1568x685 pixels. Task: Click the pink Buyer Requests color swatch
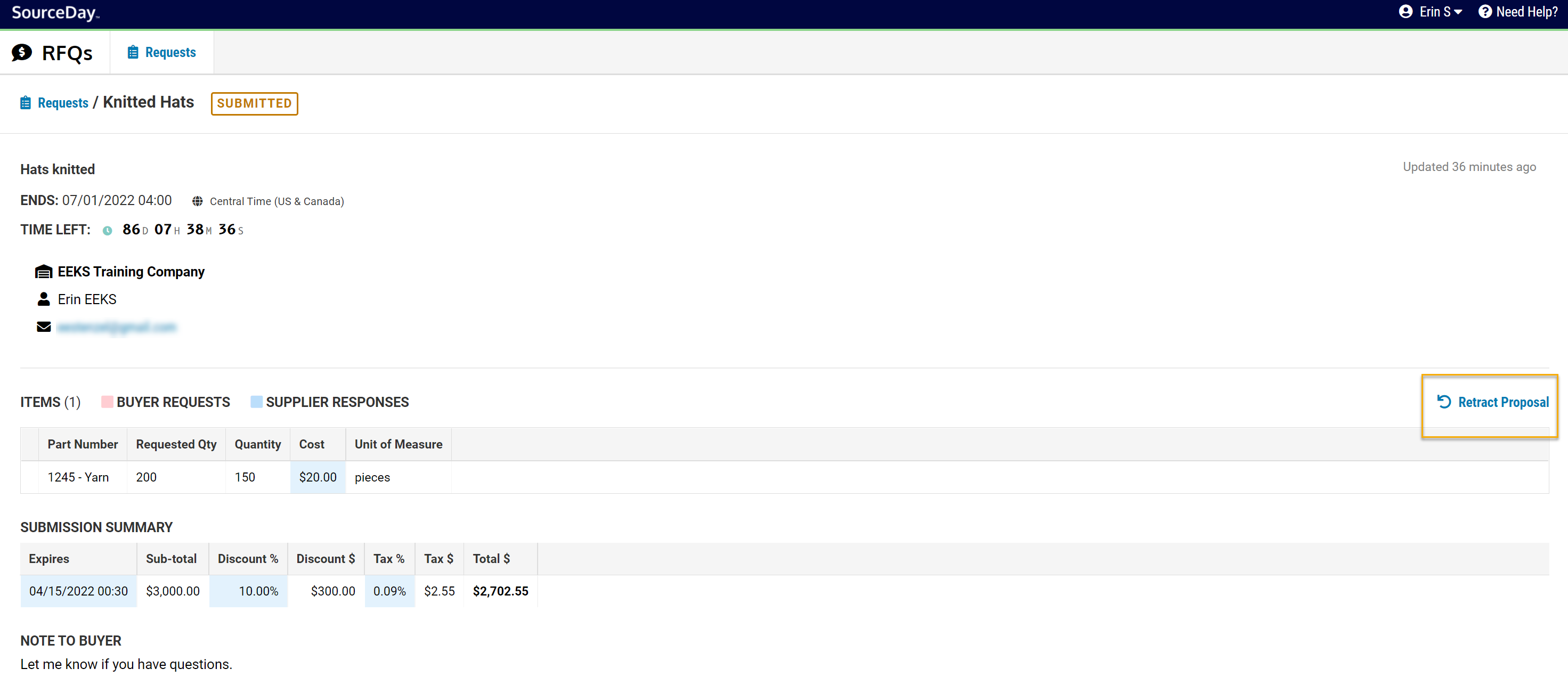pos(107,402)
